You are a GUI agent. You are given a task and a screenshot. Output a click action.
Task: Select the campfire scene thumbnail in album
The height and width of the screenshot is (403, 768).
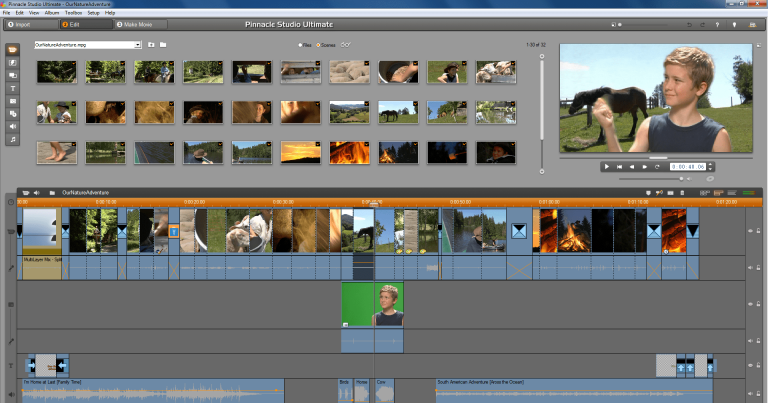click(398, 152)
